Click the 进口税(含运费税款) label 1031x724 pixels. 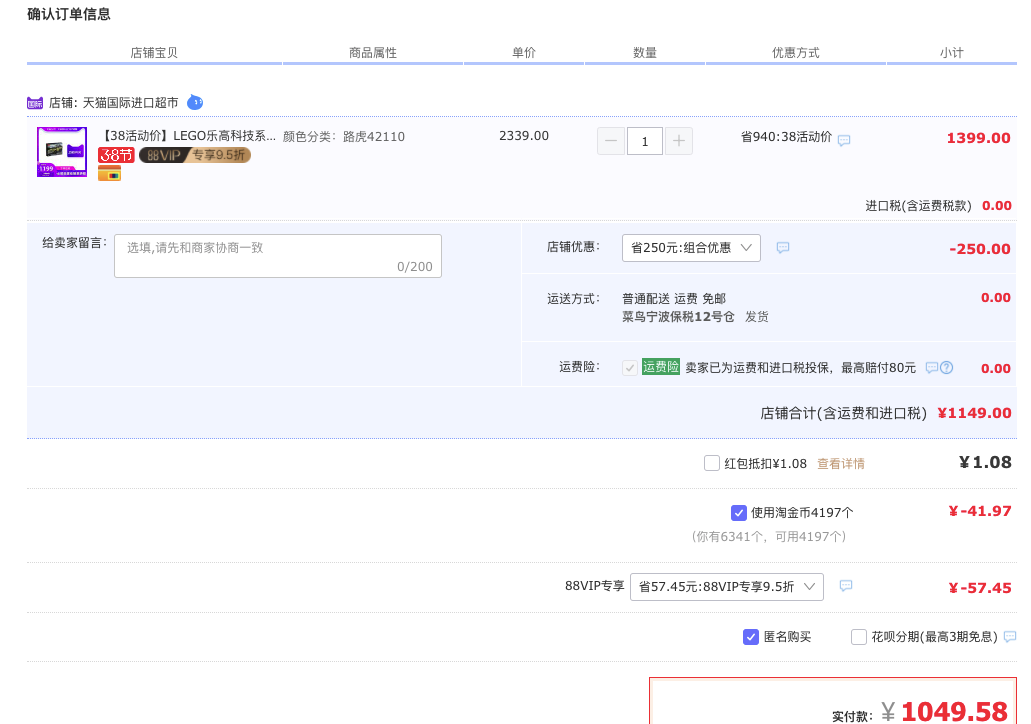click(918, 206)
